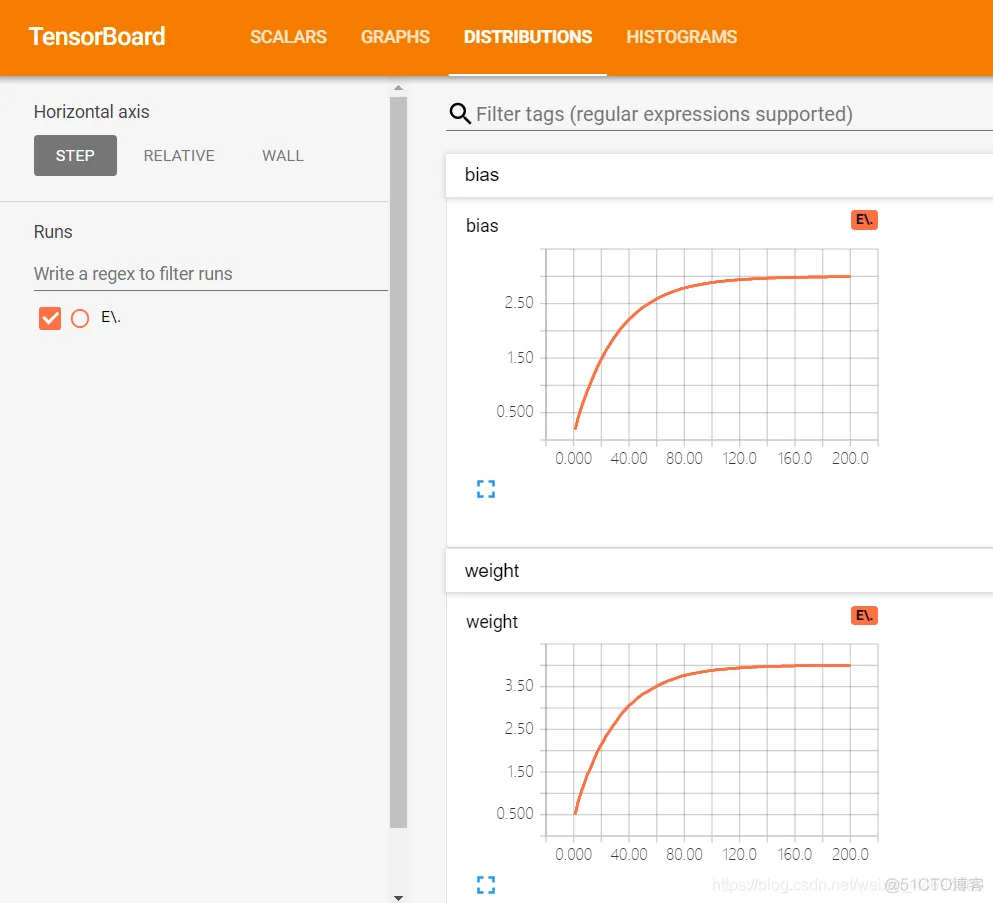Image resolution: width=993 pixels, height=903 pixels.
Task: Click the Runs heading text
Action: (x=53, y=232)
